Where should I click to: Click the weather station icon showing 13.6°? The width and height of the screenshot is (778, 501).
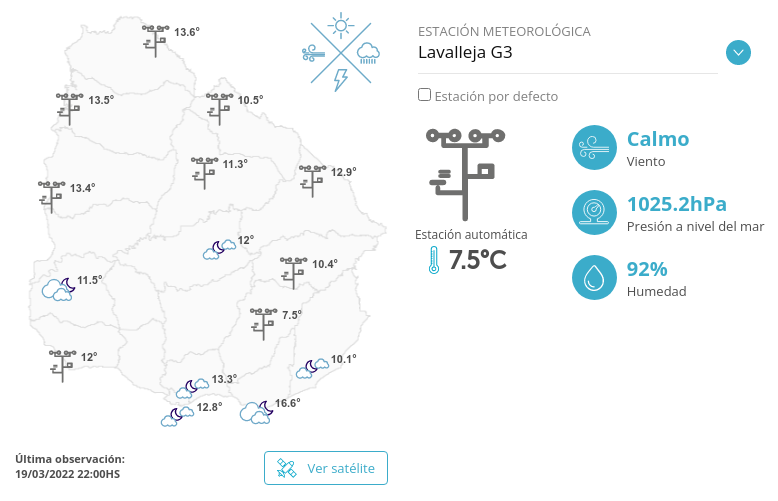click(155, 41)
